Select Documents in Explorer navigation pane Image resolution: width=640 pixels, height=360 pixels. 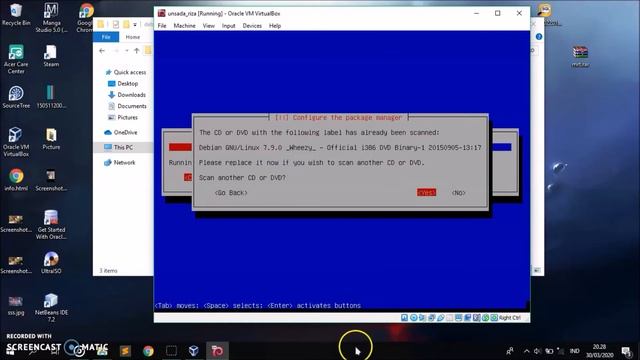tap(127, 106)
